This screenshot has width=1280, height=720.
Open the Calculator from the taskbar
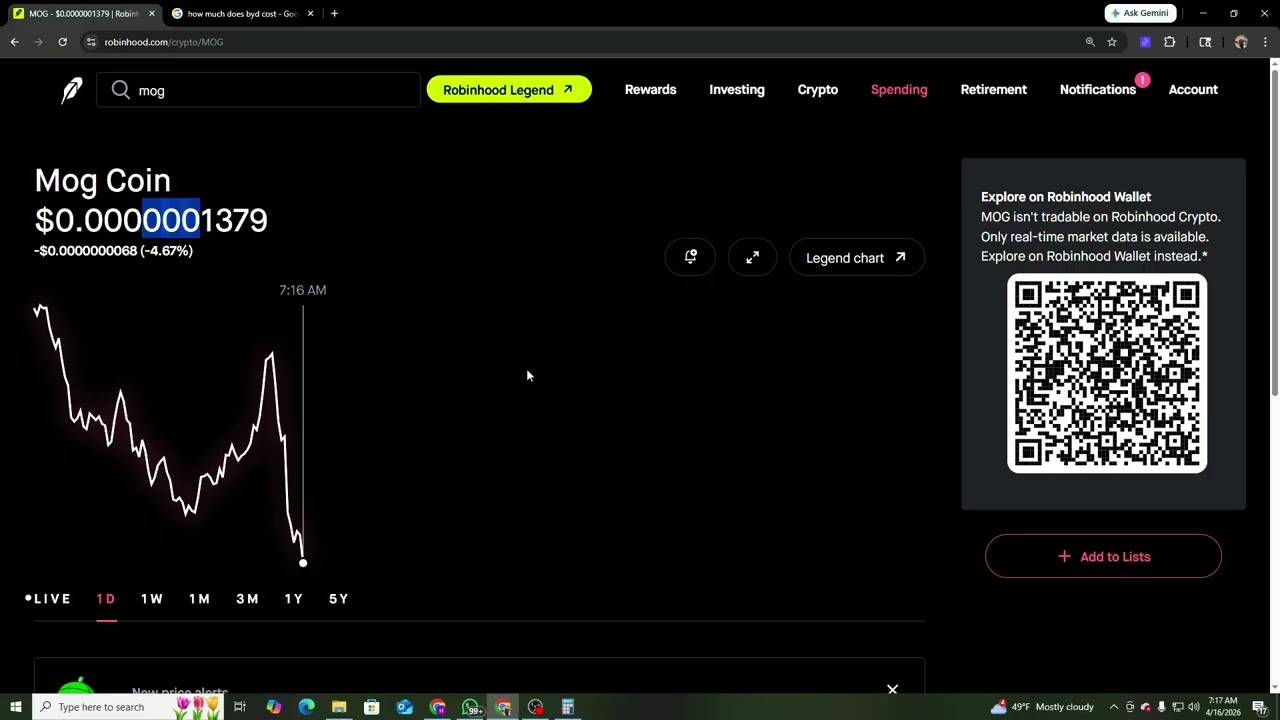point(568,707)
